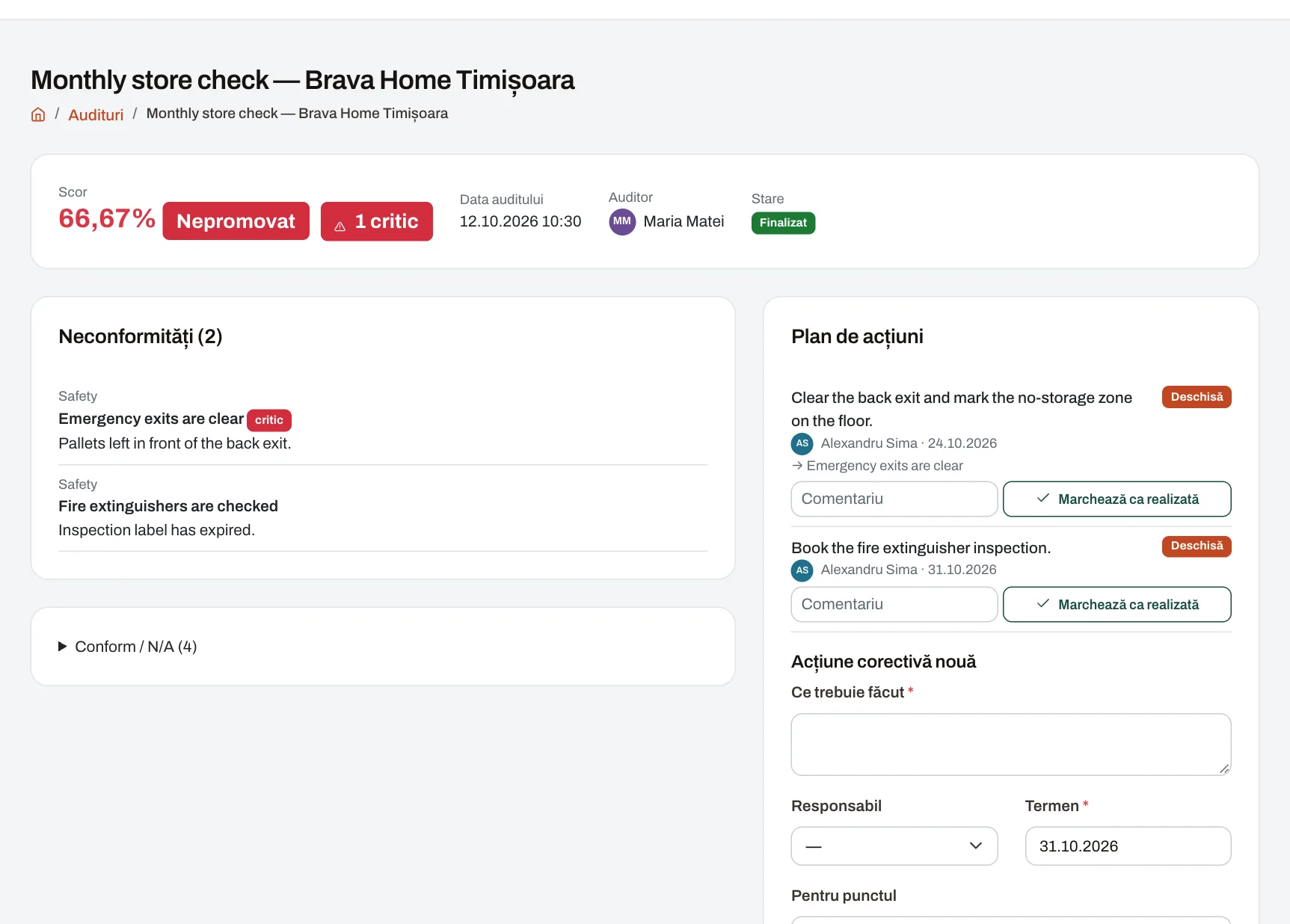Select 'Emergency exits are clear' nonconformity title
The image size is (1290, 924).
pos(151,419)
